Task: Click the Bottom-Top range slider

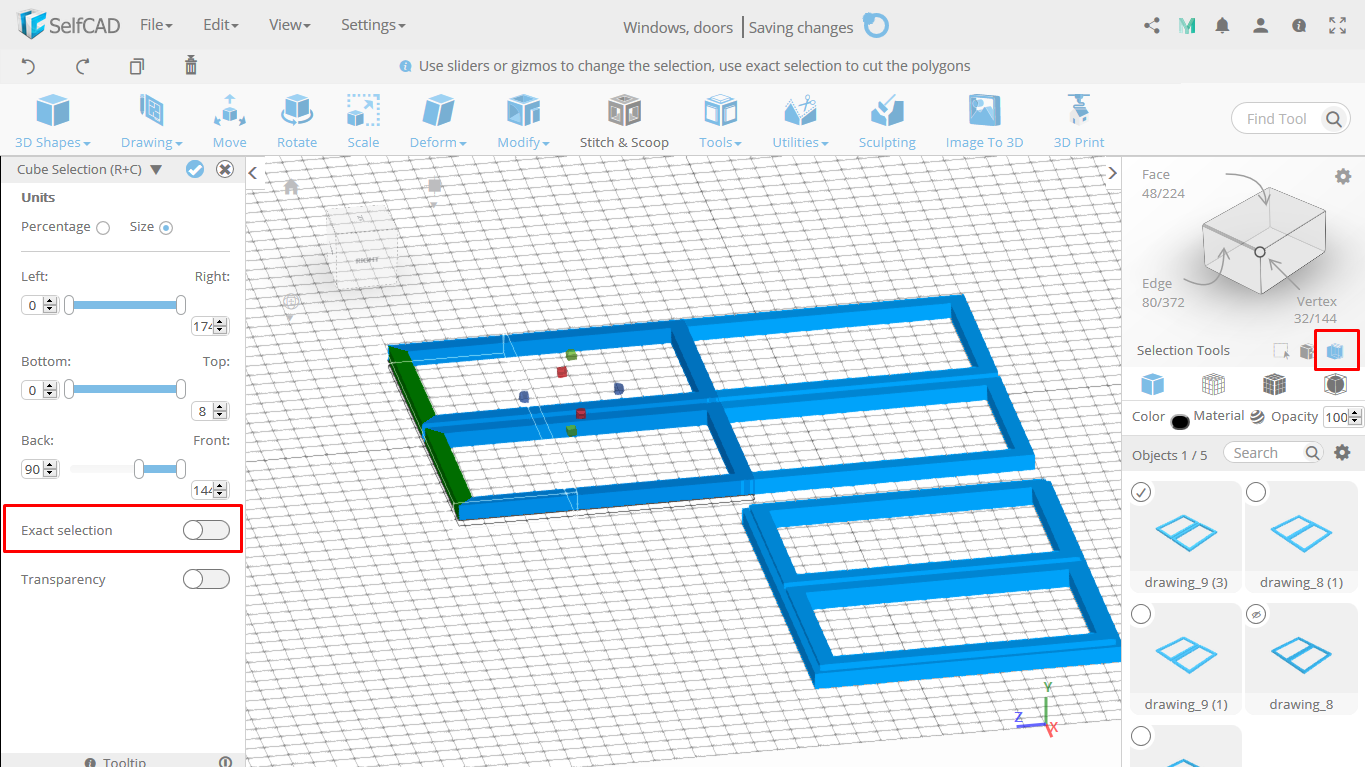Action: point(125,389)
